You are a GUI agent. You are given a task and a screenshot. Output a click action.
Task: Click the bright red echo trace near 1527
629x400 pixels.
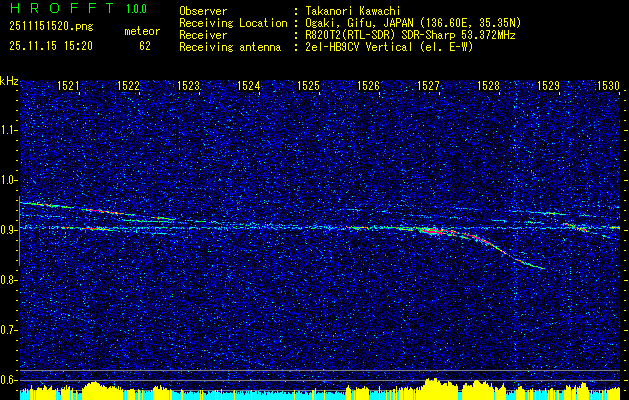pyautogui.click(x=435, y=231)
